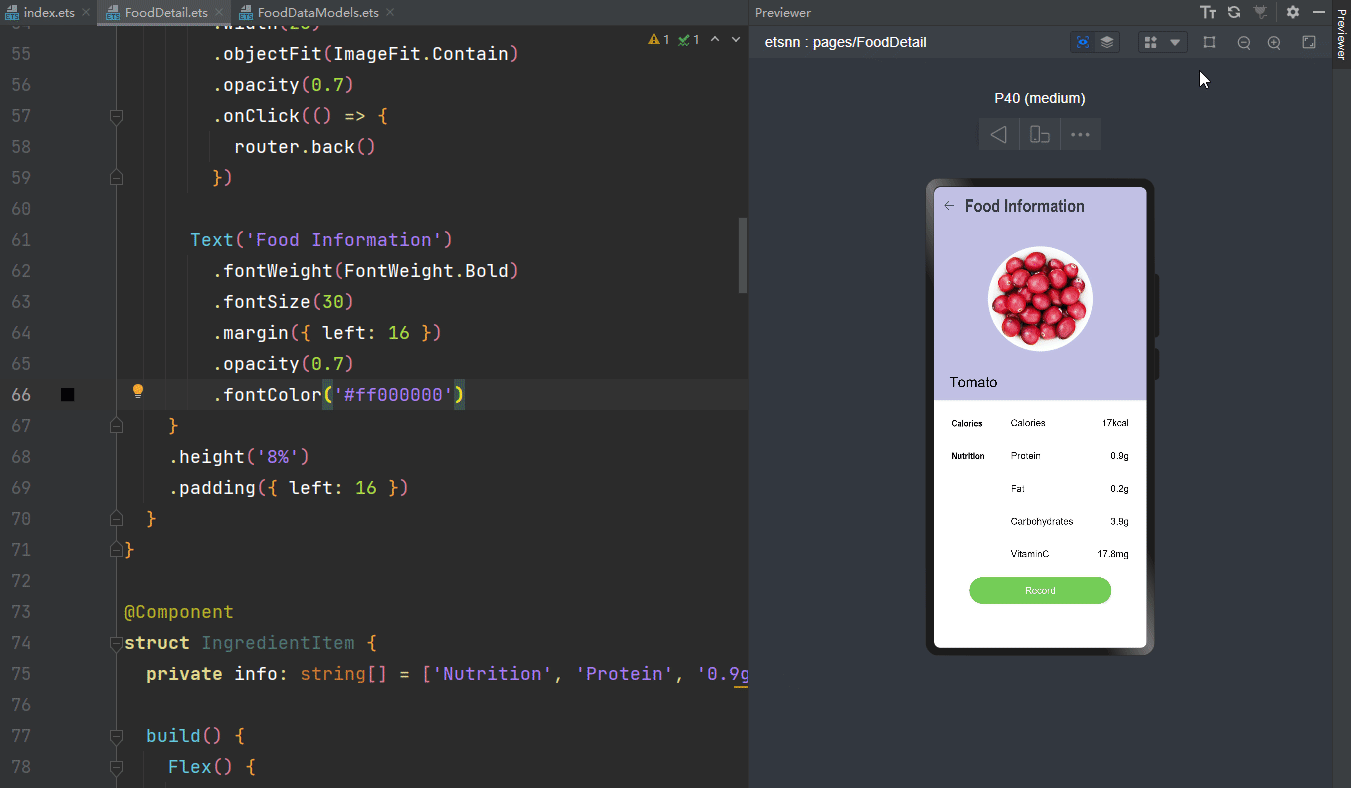The height and width of the screenshot is (788, 1351).
Task: Click the Food Information title in preview
Action: [x=1024, y=206]
